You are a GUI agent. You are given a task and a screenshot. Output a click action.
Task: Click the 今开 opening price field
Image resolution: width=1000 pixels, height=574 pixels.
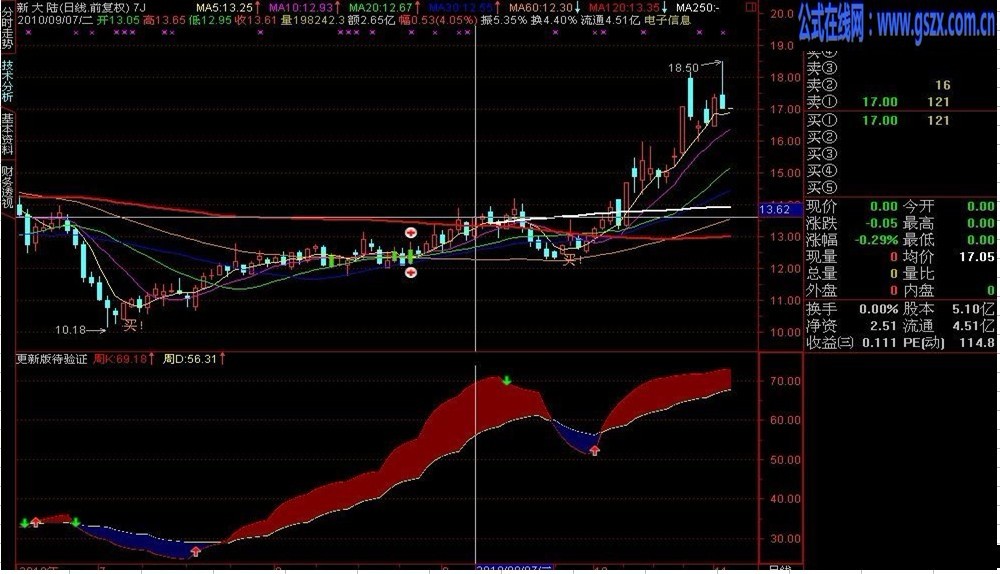point(949,207)
